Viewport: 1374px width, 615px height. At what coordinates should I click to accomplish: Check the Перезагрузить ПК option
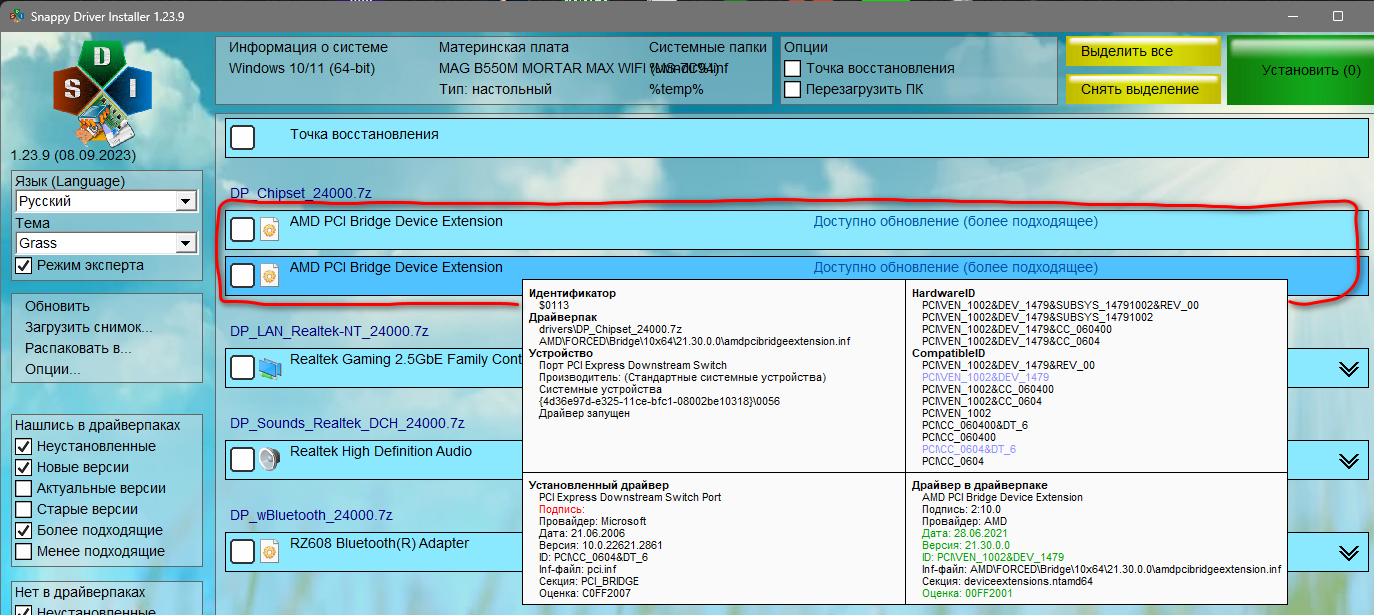tap(793, 89)
